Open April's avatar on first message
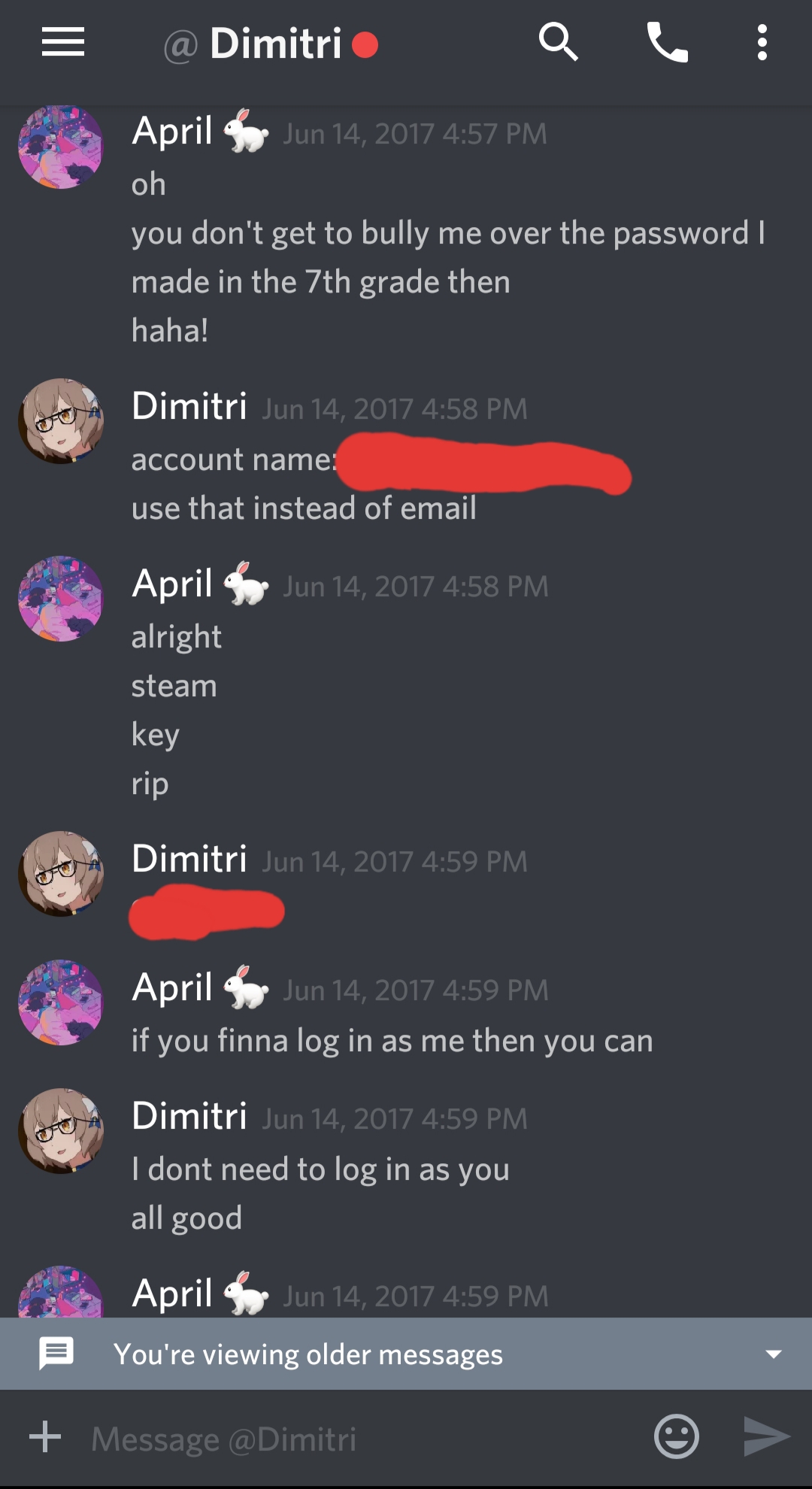The image size is (812, 1489). (x=61, y=147)
